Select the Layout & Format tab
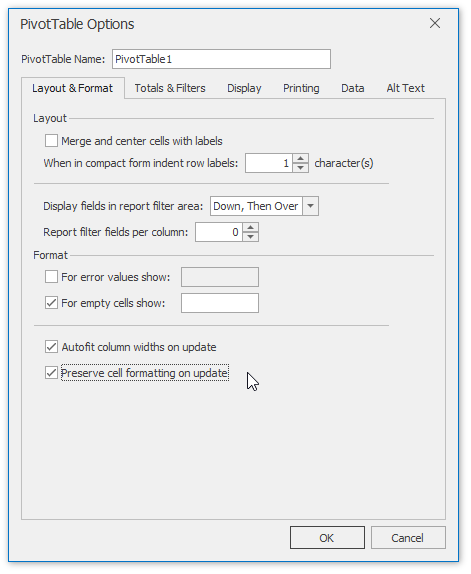Image resolution: width=471 pixels, height=574 pixels. click(72, 88)
